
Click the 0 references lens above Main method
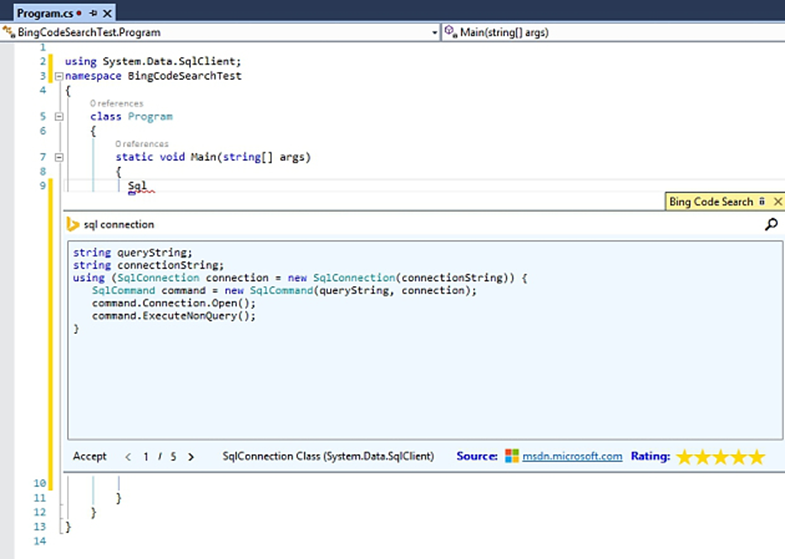142,144
